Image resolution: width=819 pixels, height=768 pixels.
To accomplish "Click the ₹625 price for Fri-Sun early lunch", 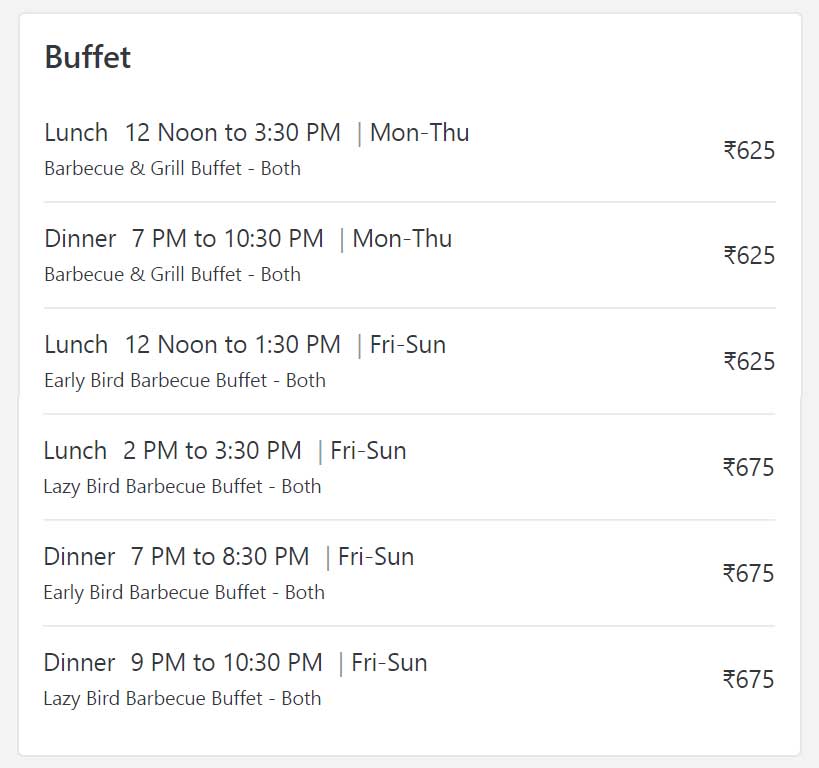I will click(749, 362).
